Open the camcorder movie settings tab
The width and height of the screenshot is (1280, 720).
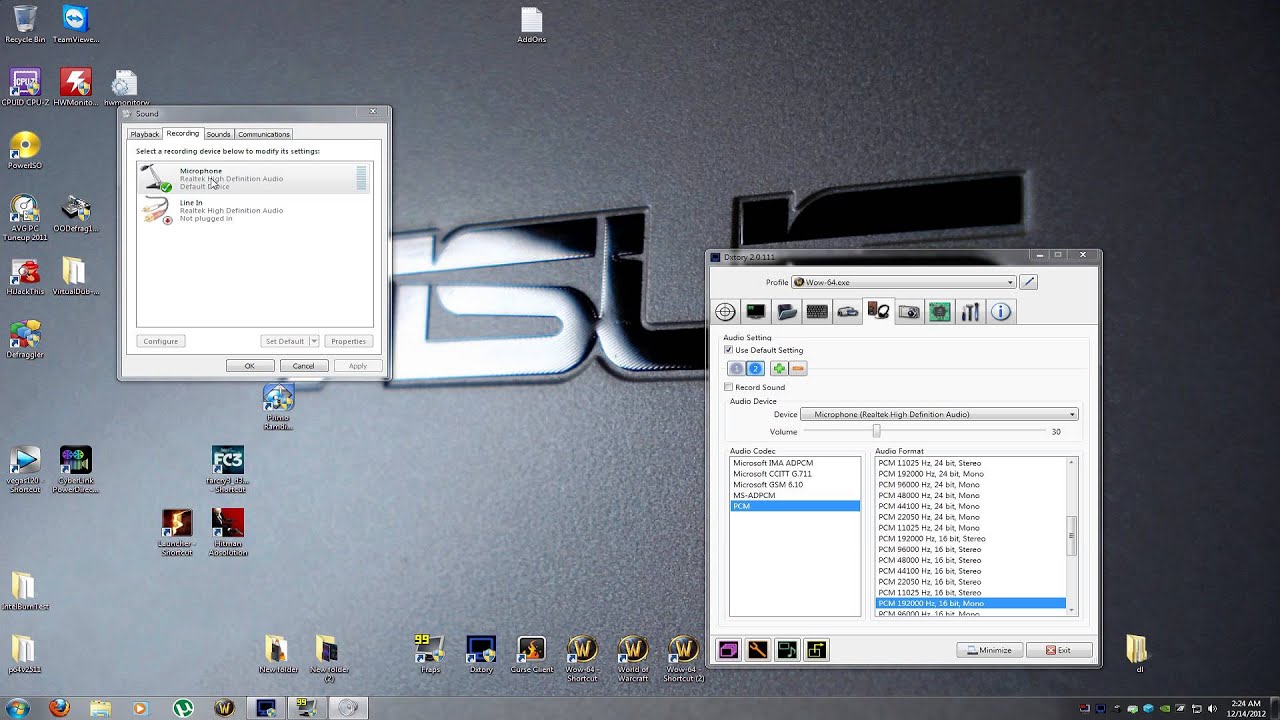(x=848, y=312)
